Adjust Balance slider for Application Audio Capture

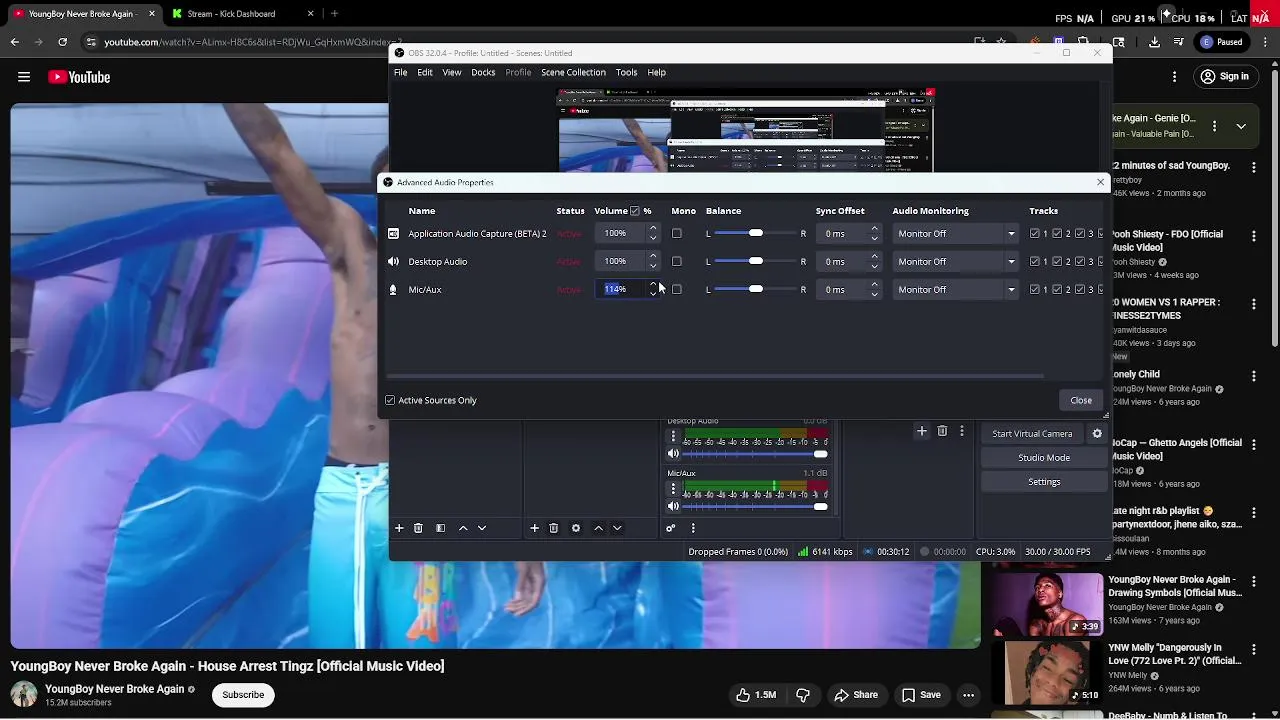(x=755, y=234)
